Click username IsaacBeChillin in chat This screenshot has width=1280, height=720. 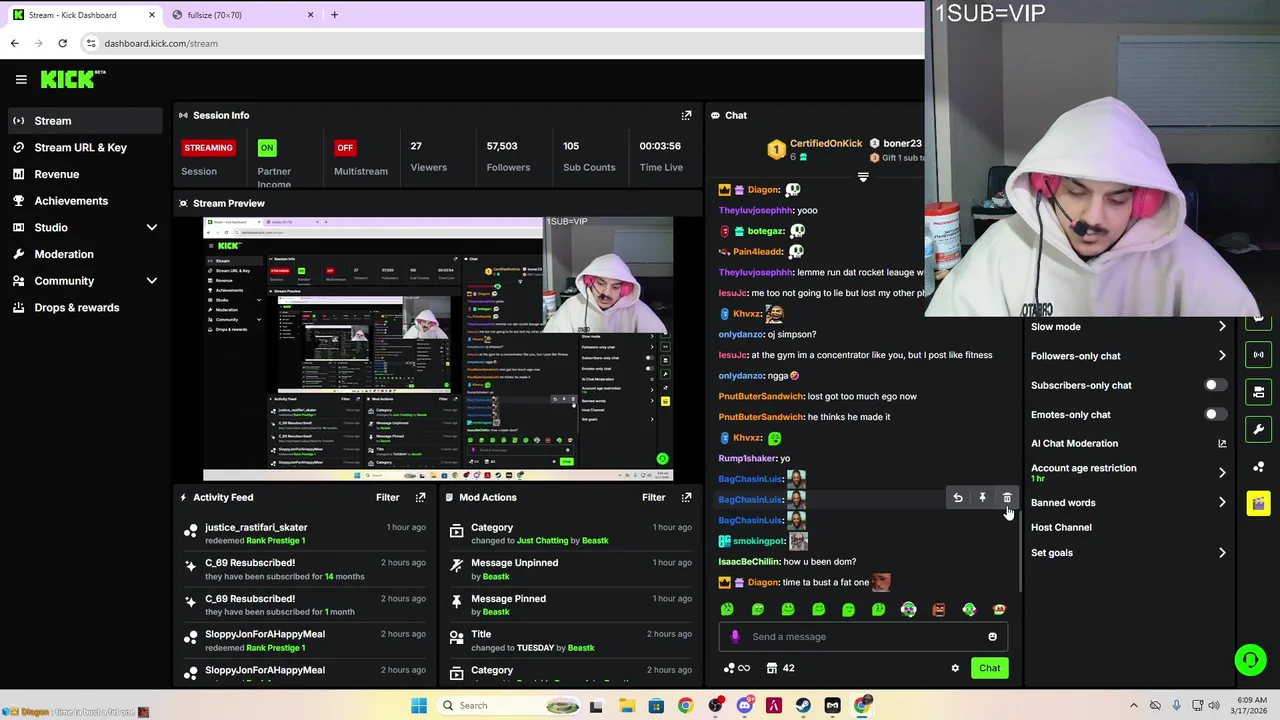pyautogui.click(x=748, y=562)
